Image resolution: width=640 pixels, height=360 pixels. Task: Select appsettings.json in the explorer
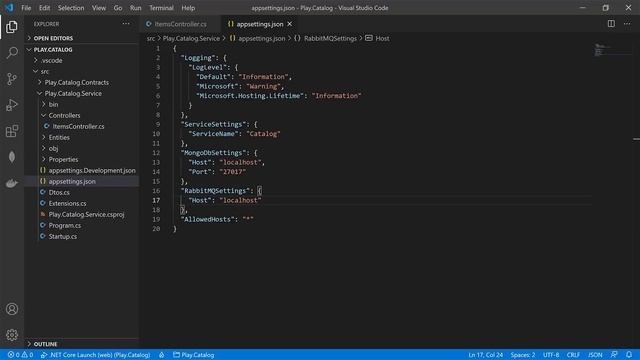82,182
